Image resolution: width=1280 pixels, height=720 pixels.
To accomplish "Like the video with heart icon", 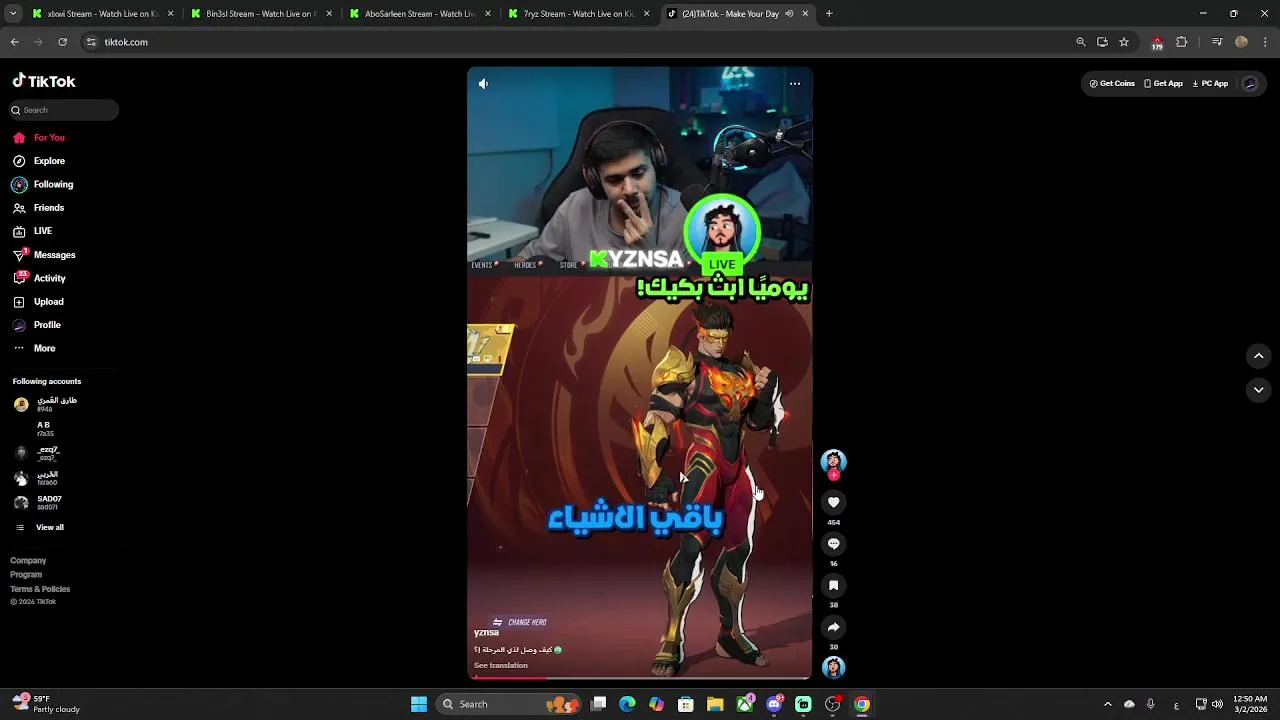I will tap(833, 502).
